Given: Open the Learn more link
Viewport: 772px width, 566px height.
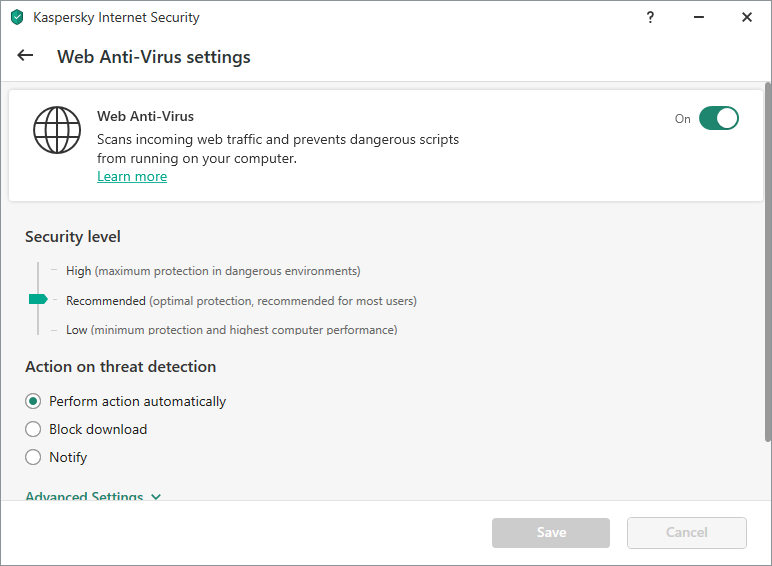Looking at the screenshot, I should (132, 177).
